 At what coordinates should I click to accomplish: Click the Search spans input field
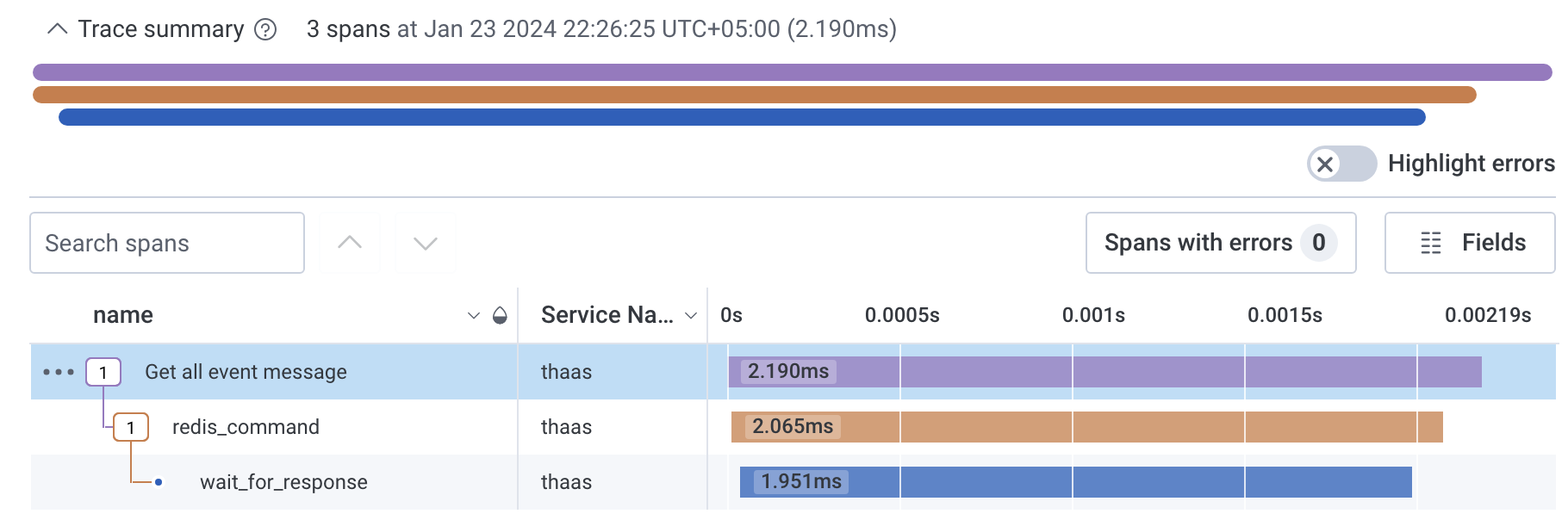pos(167,243)
